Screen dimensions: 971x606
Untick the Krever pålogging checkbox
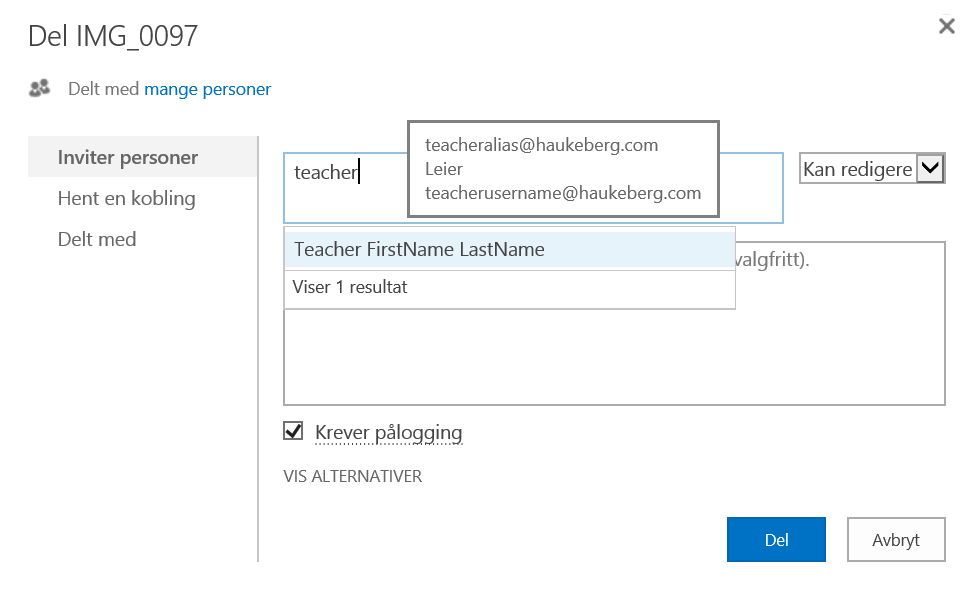(294, 431)
